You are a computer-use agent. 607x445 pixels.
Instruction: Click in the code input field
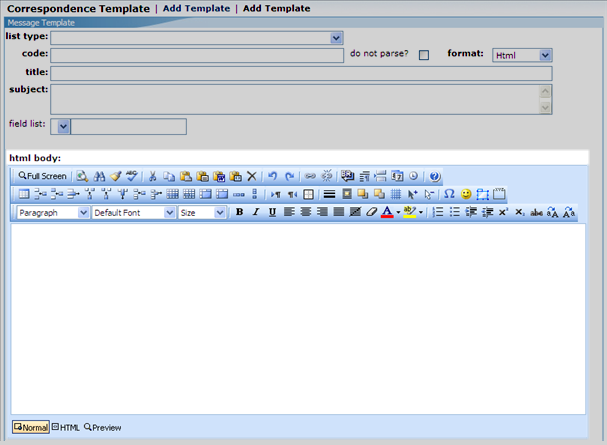pyautogui.click(x=197, y=55)
